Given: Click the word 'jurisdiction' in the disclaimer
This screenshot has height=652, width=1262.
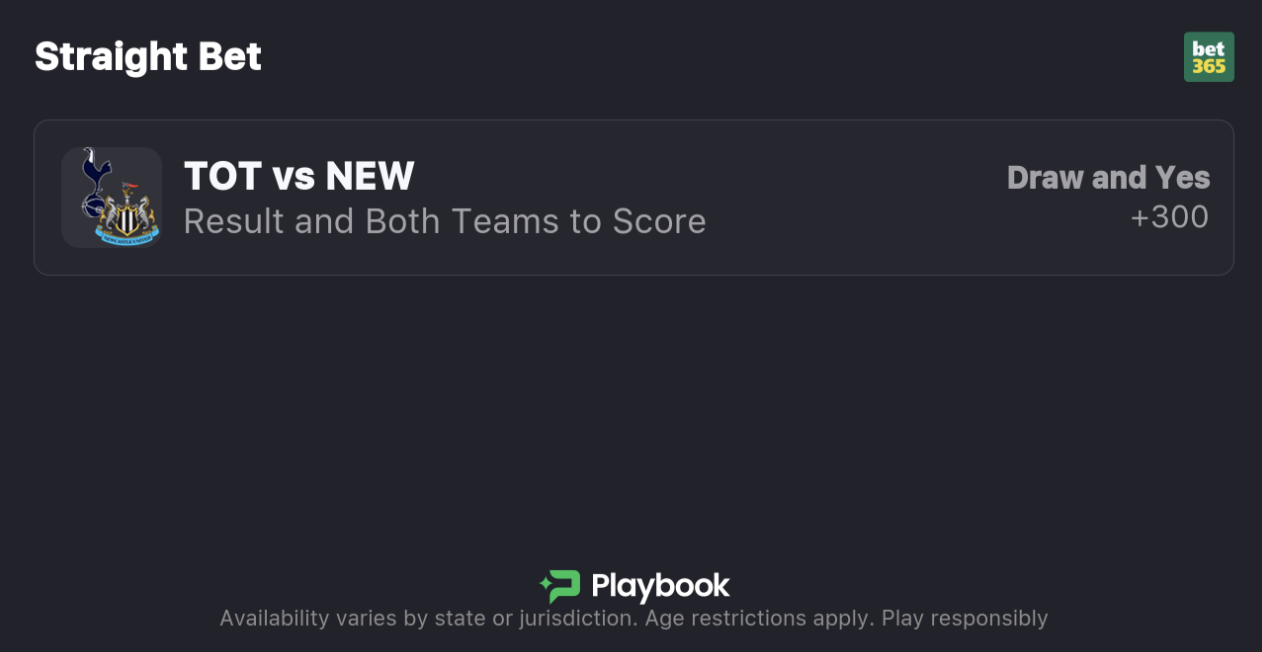Looking at the screenshot, I should 575,618.
